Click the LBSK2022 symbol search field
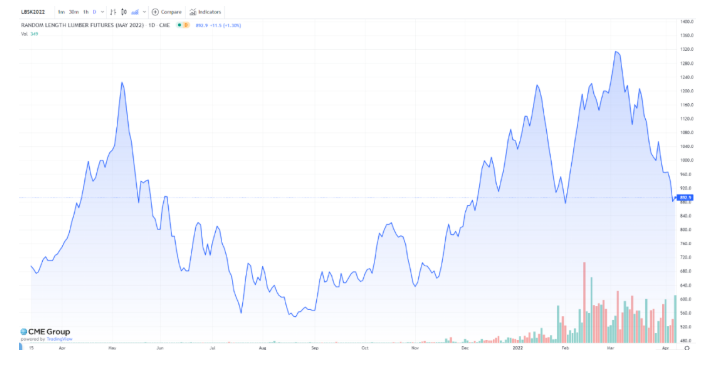 33,12
